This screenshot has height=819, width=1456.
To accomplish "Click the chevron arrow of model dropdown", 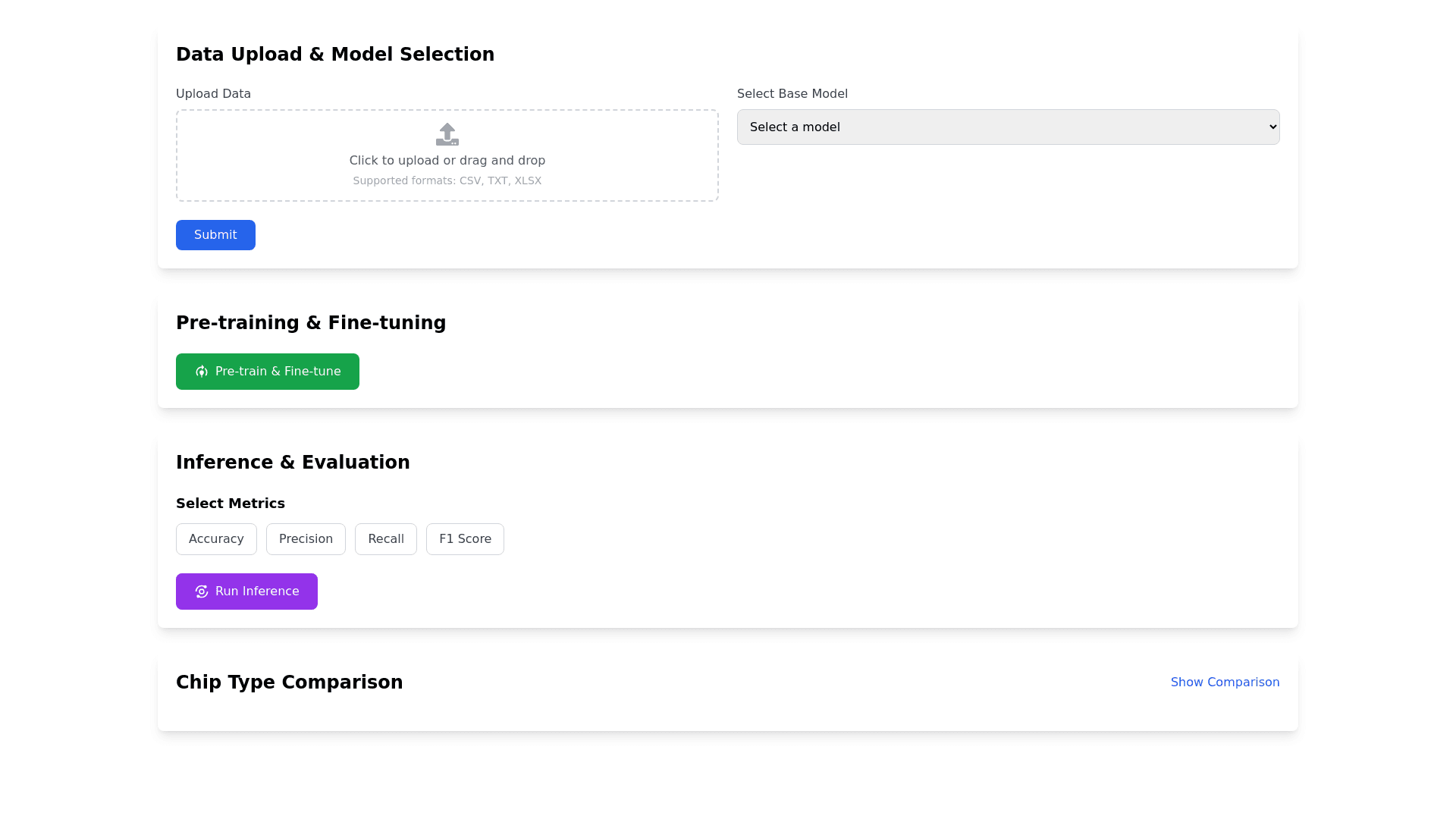I will pos(1272,127).
